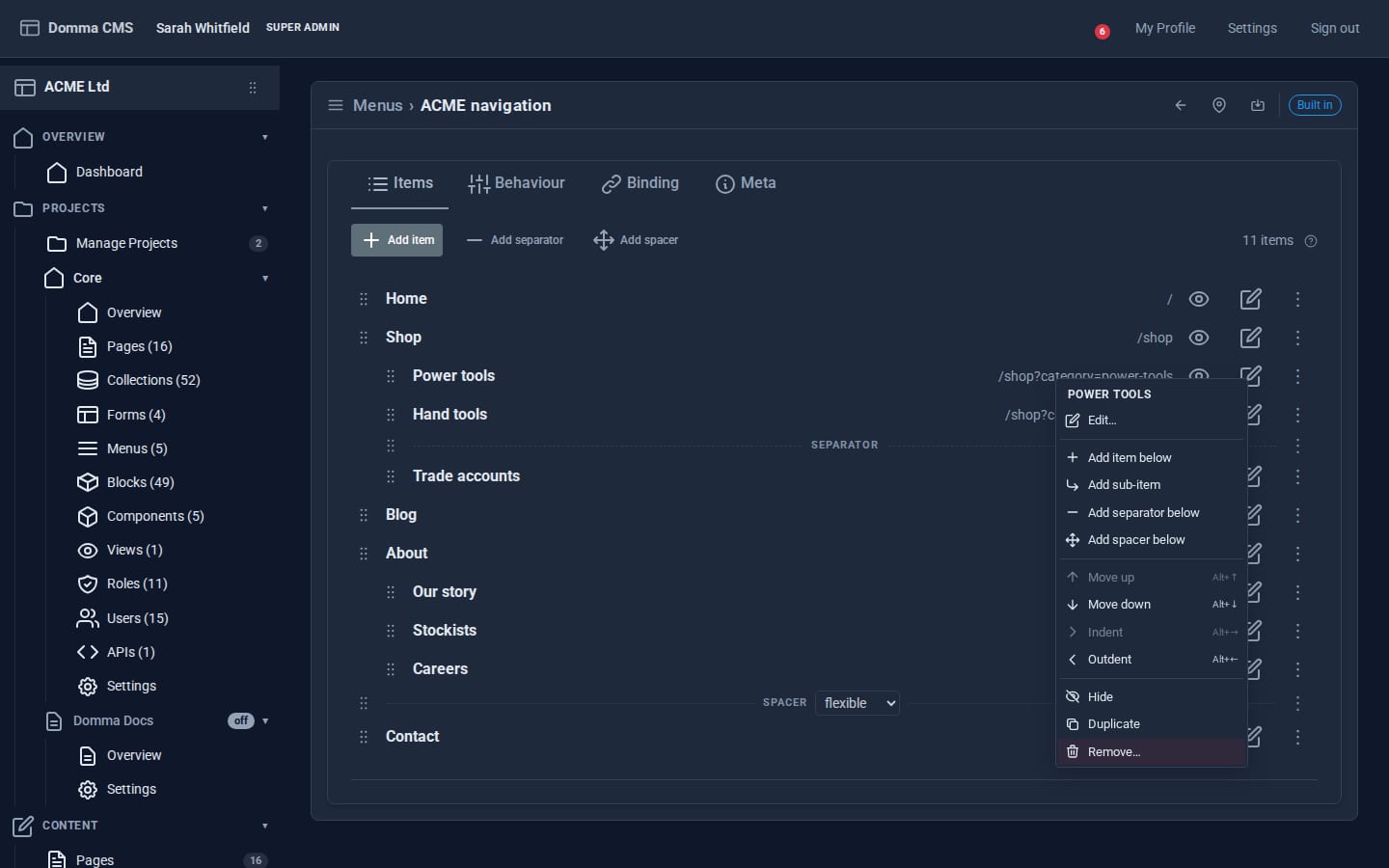Choose Remove… in context menu

(x=1152, y=752)
